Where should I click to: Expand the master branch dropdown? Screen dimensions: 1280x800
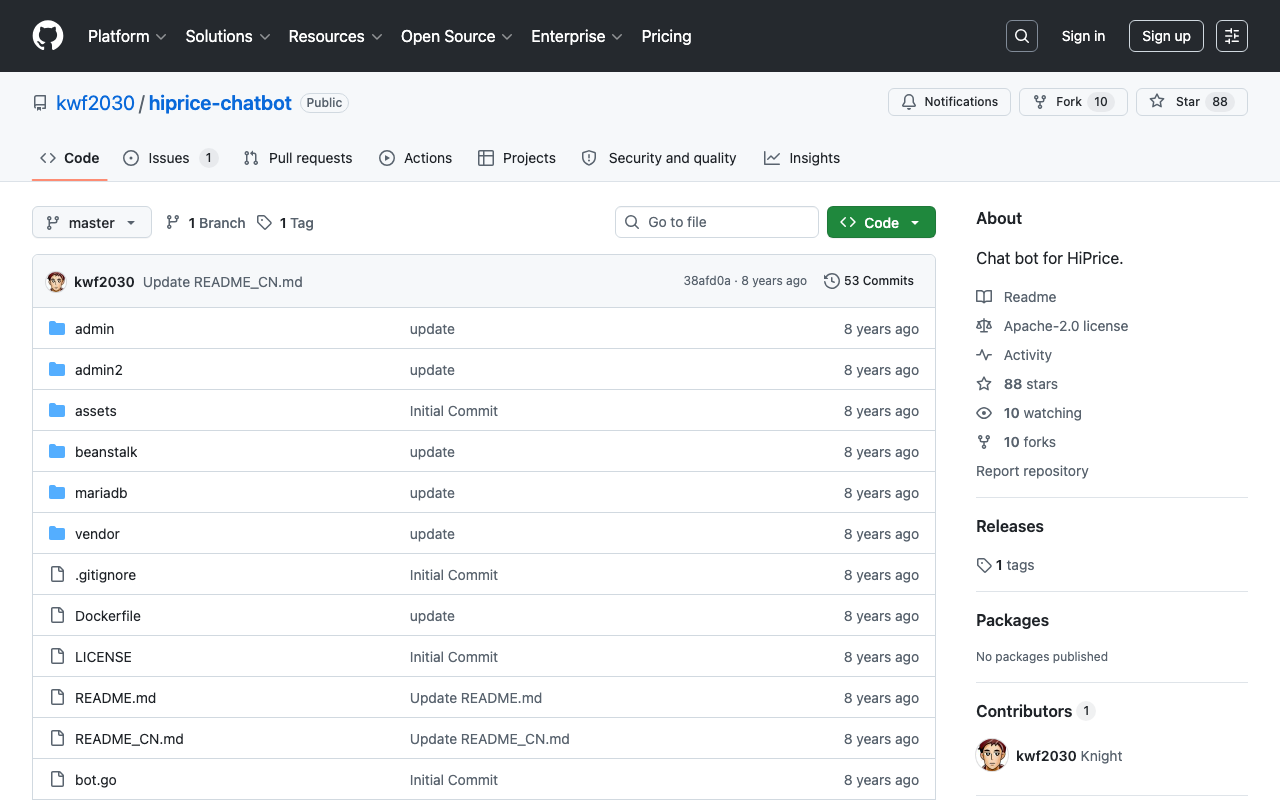click(x=92, y=222)
